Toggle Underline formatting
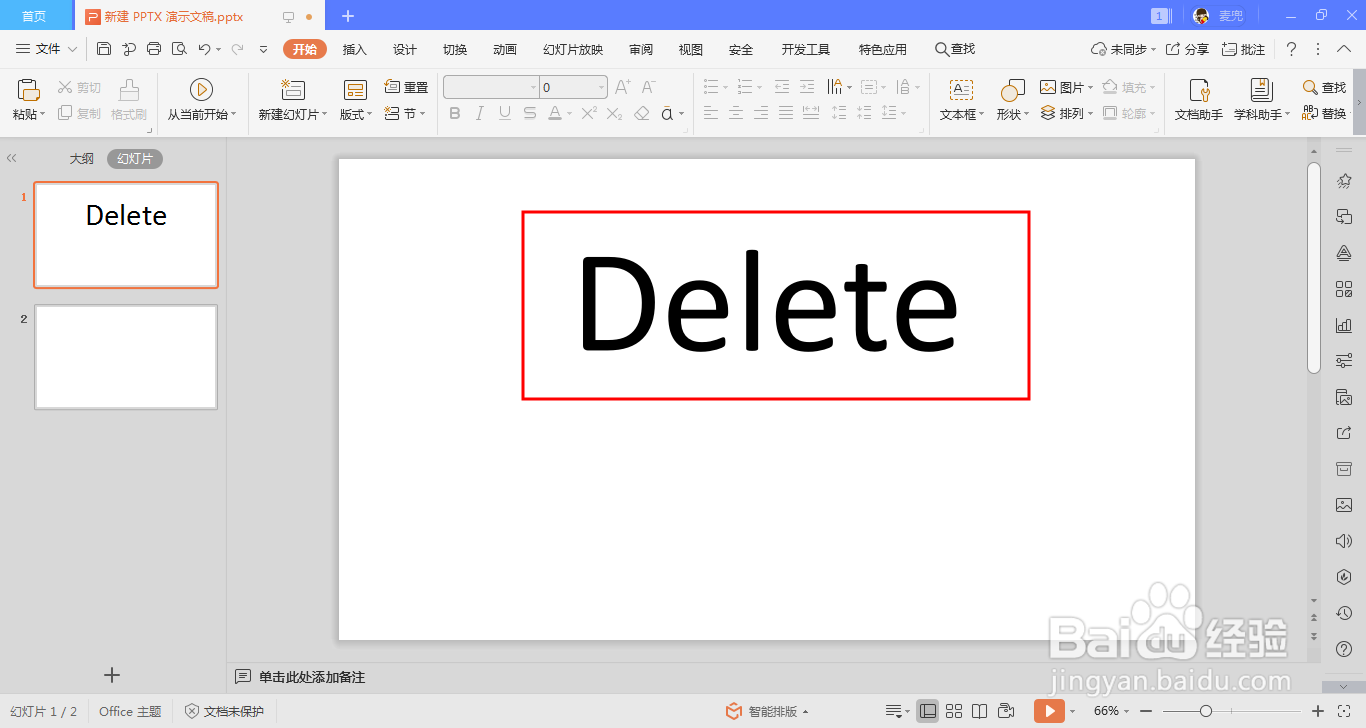This screenshot has height=728, width=1366. point(504,113)
